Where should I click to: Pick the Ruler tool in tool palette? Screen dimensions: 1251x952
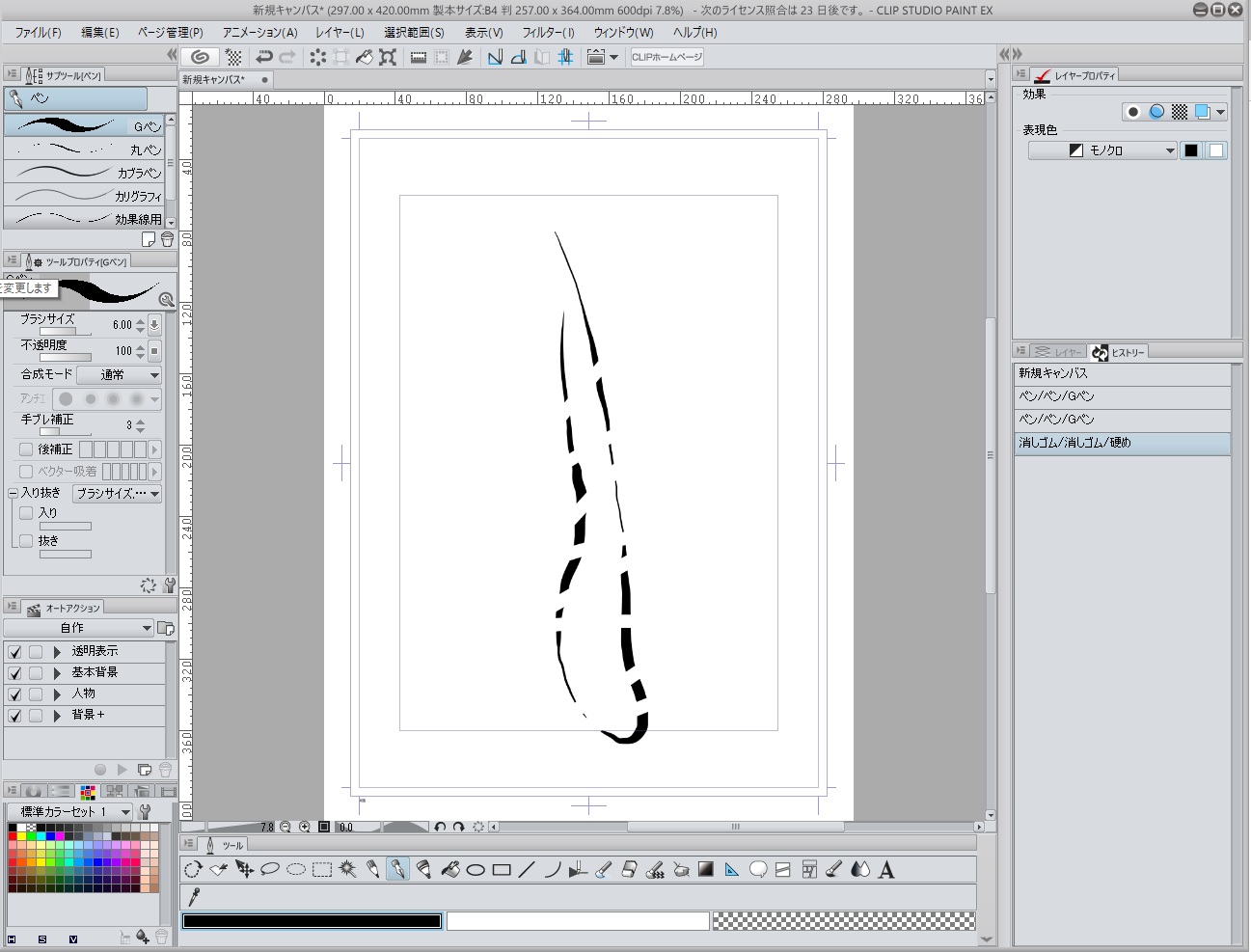(x=731, y=870)
